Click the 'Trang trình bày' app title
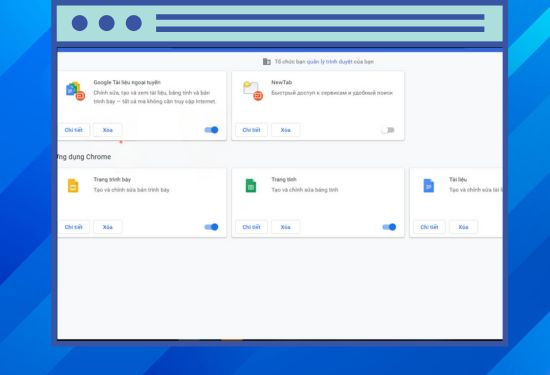Image resolution: width=550 pixels, height=375 pixels. point(112,179)
